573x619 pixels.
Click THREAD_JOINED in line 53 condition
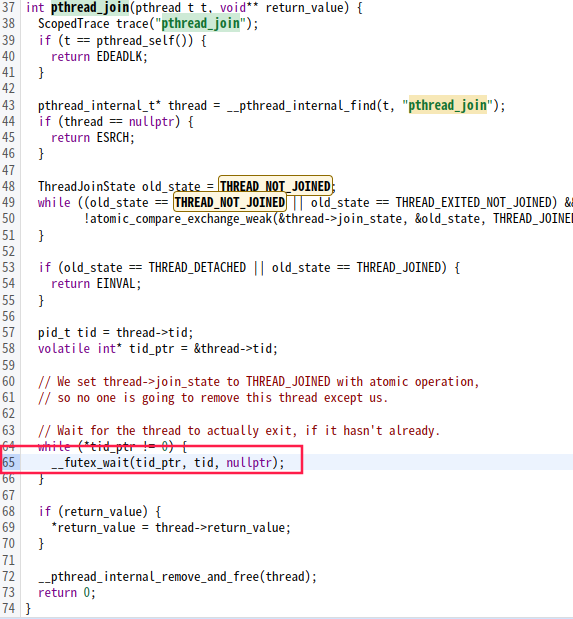point(399,268)
